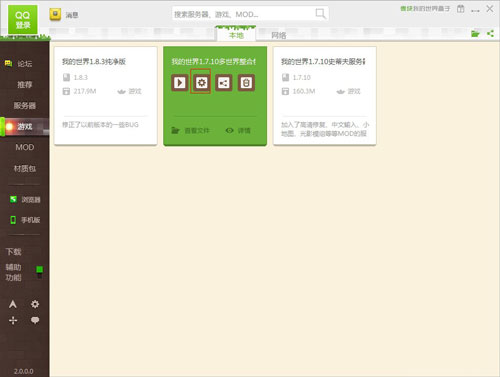The width and height of the screenshot is (500, 377).
Task: Toggle the 辅助功能 green switch
Action: click(x=40, y=272)
